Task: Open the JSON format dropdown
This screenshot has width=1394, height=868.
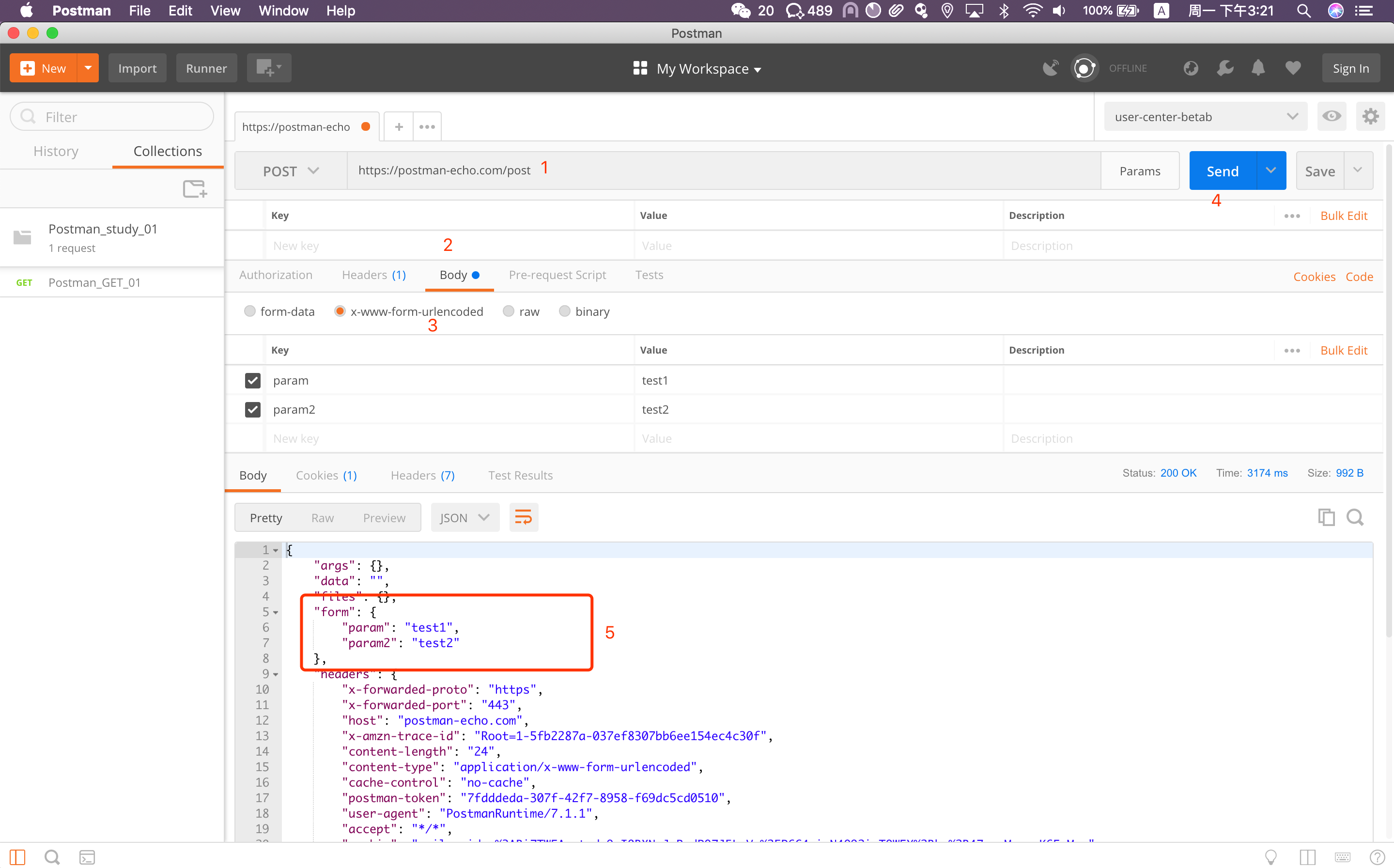Action: (465, 518)
